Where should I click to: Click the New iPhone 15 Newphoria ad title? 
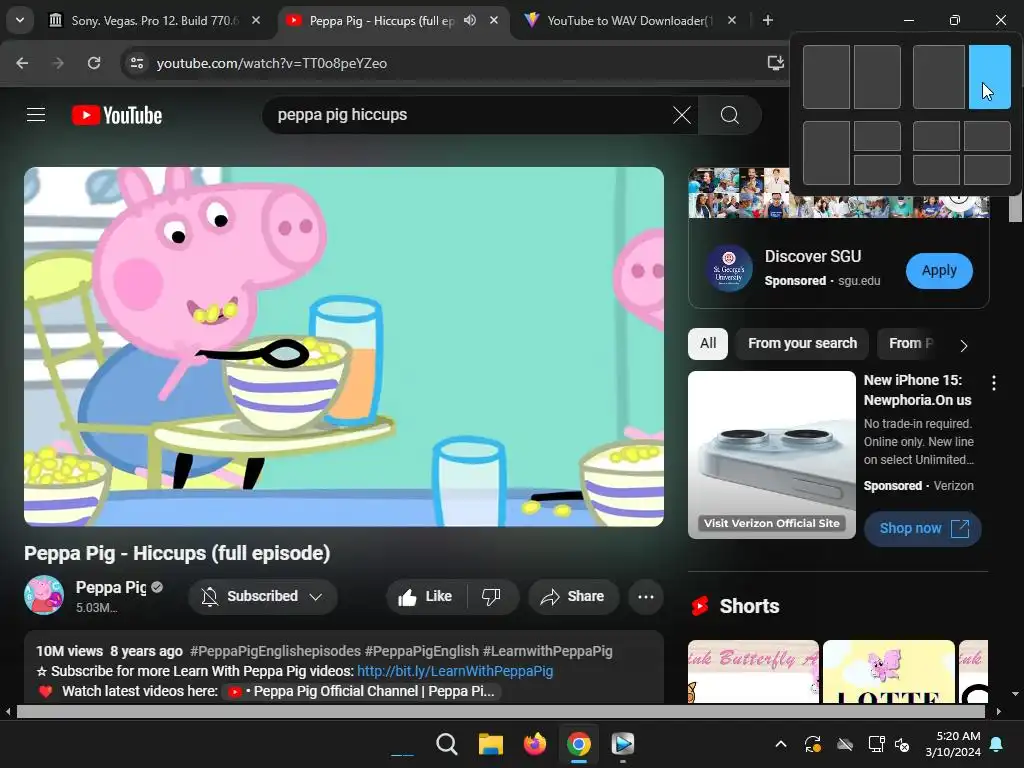pyautogui.click(x=918, y=390)
